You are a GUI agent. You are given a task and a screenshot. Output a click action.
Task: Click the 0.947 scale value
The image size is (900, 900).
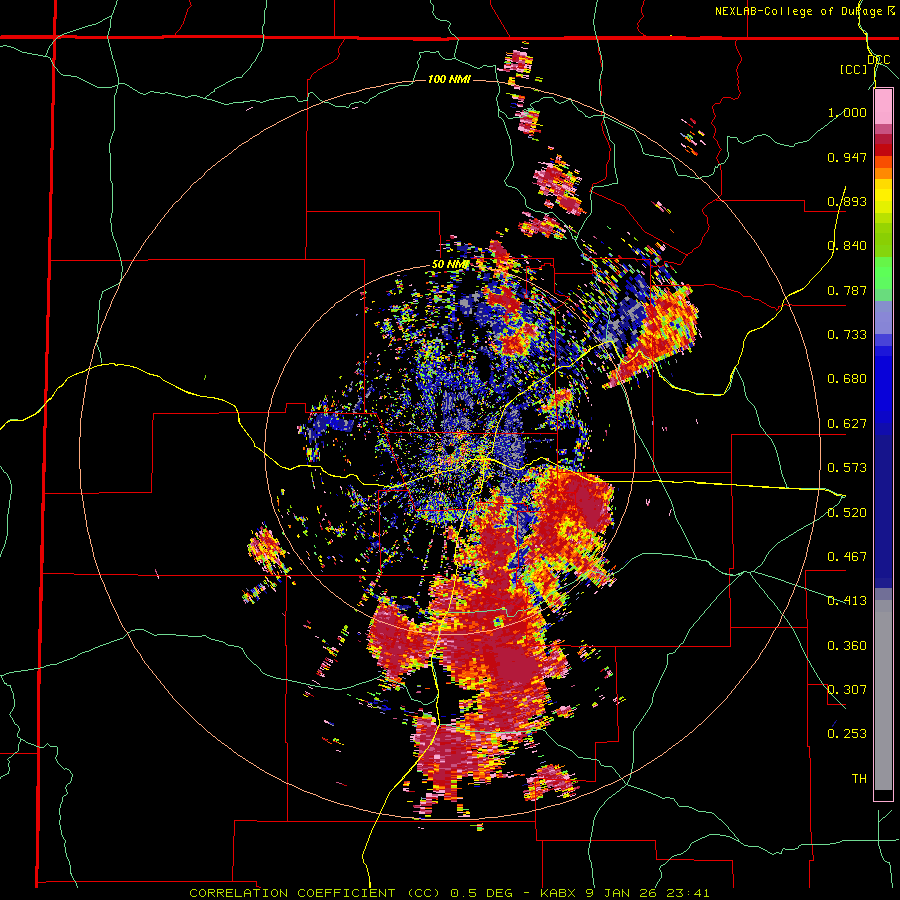847,157
